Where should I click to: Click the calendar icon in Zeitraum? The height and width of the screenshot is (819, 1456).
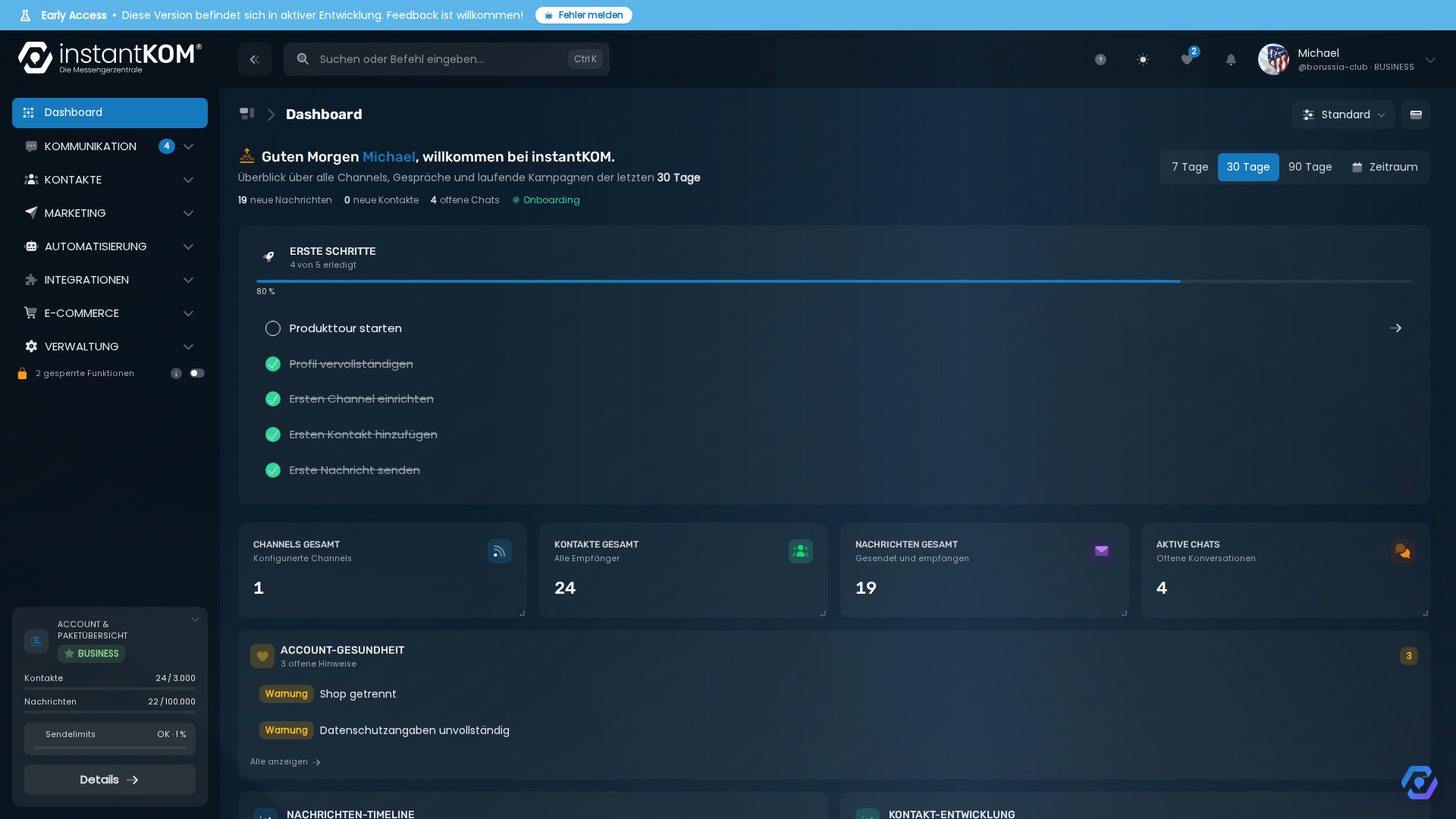point(1357,167)
